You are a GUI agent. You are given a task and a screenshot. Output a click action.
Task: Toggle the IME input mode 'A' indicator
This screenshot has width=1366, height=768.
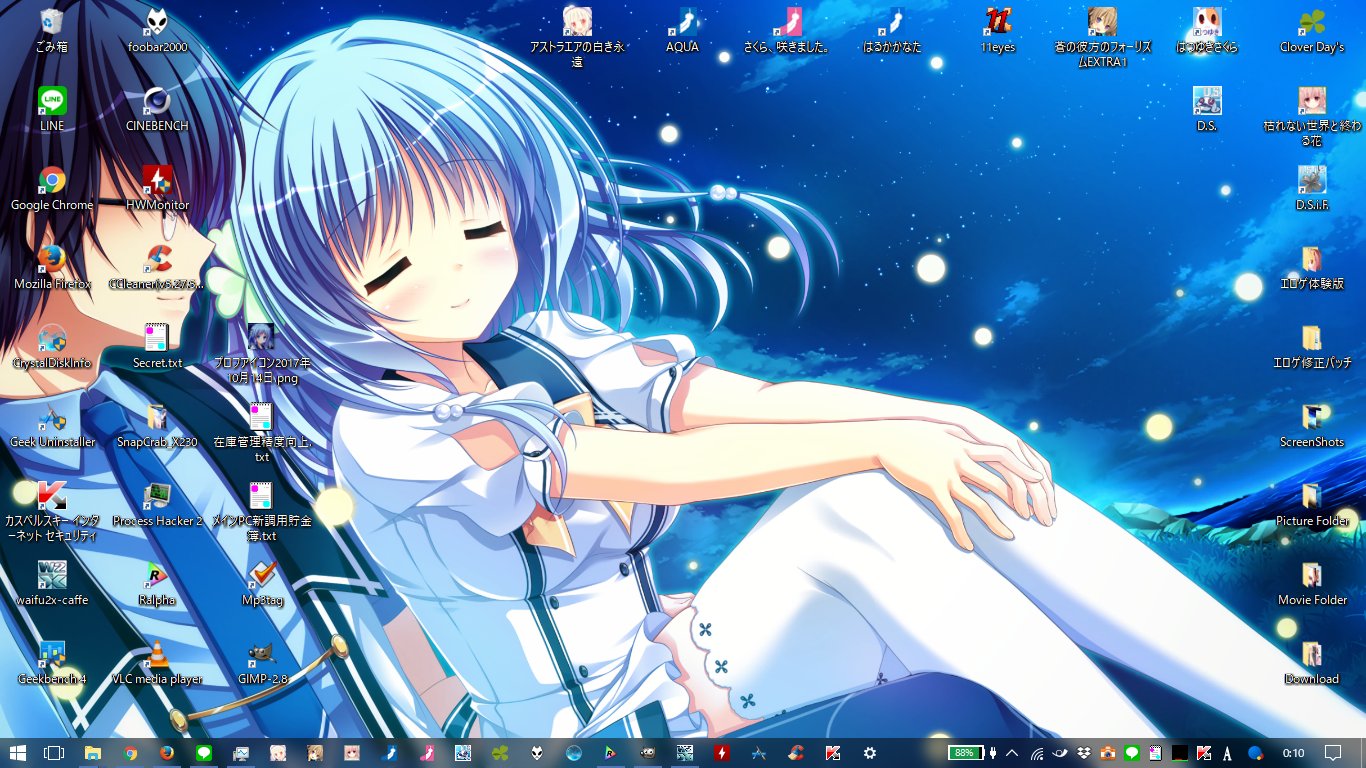[x=1227, y=752]
